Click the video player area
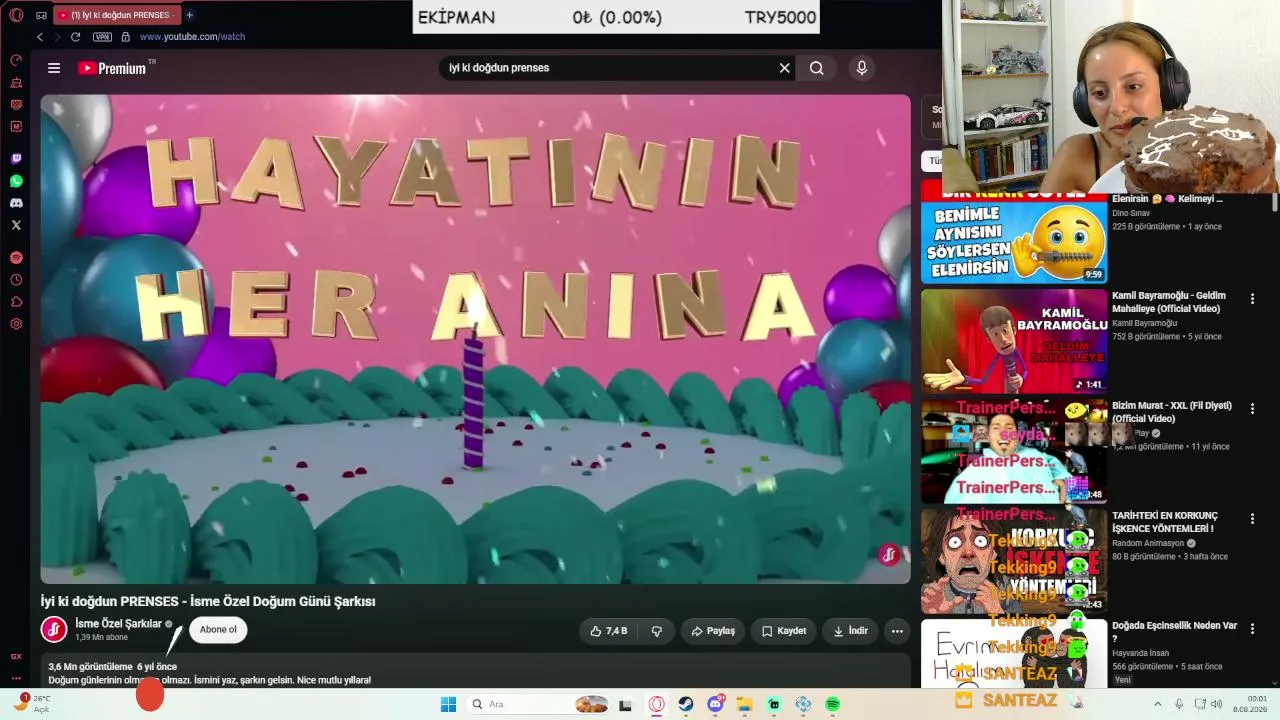This screenshot has width=1280, height=720. pyautogui.click(x=476, y=339)
